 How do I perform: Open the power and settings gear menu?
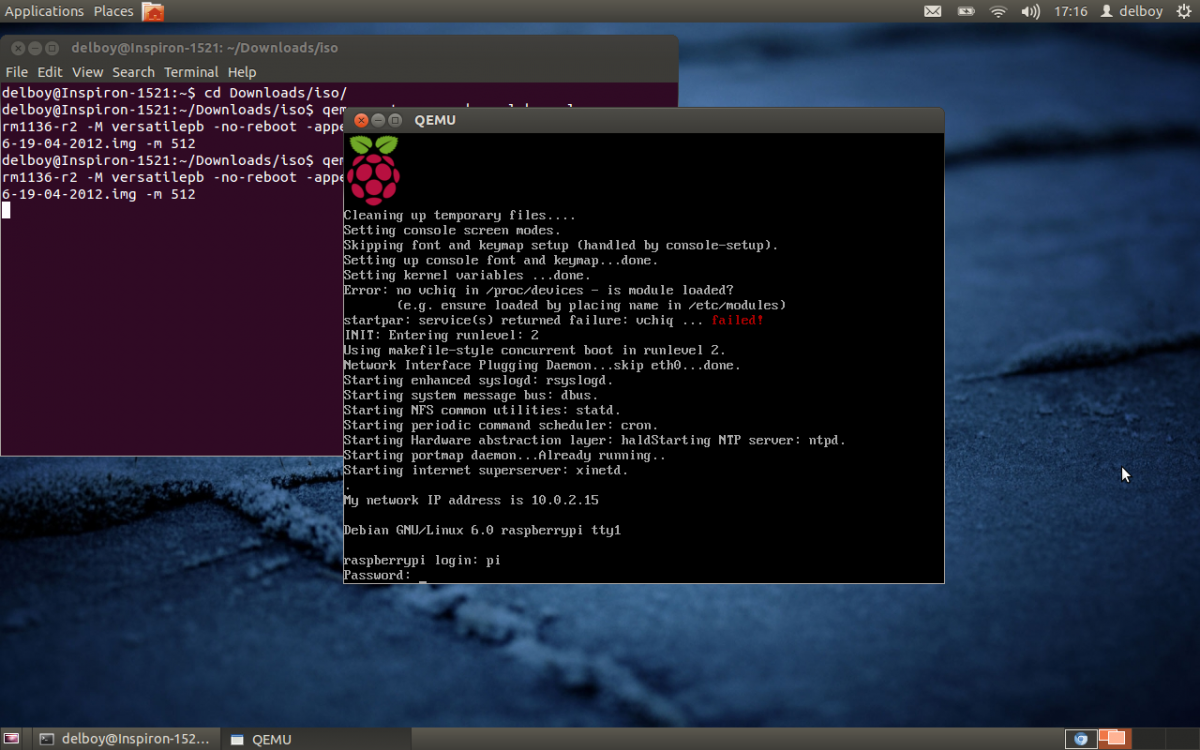click(1184, 12)
